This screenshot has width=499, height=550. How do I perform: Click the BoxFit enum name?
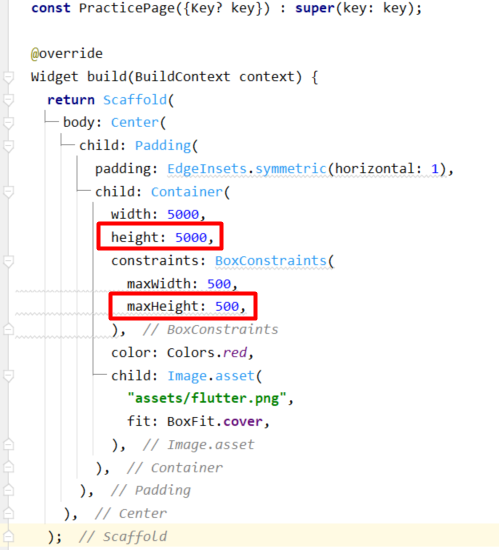coord(191,421)
